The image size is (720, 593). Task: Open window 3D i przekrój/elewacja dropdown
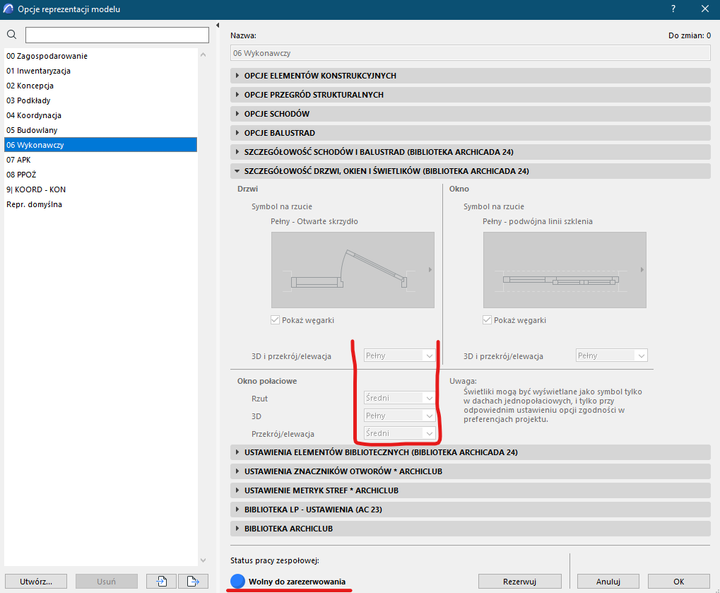(x=612, y=356)
